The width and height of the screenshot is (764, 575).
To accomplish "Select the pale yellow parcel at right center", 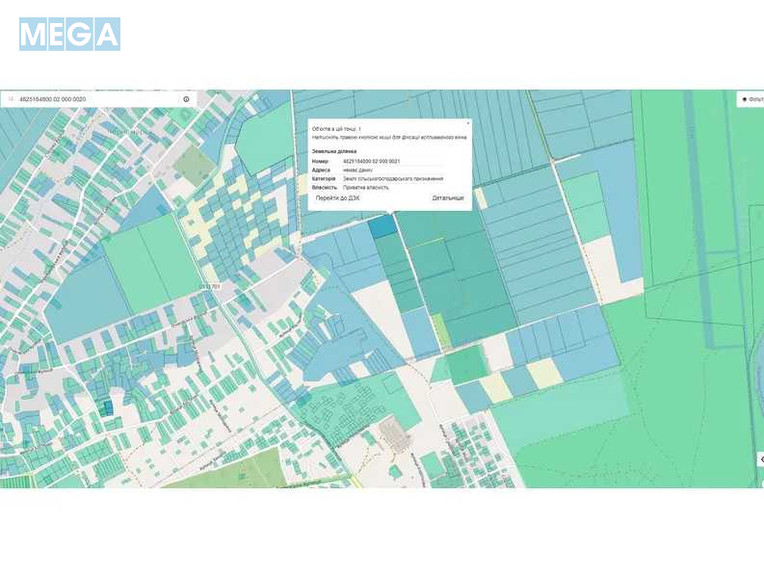I will click(x=544, y=373).
